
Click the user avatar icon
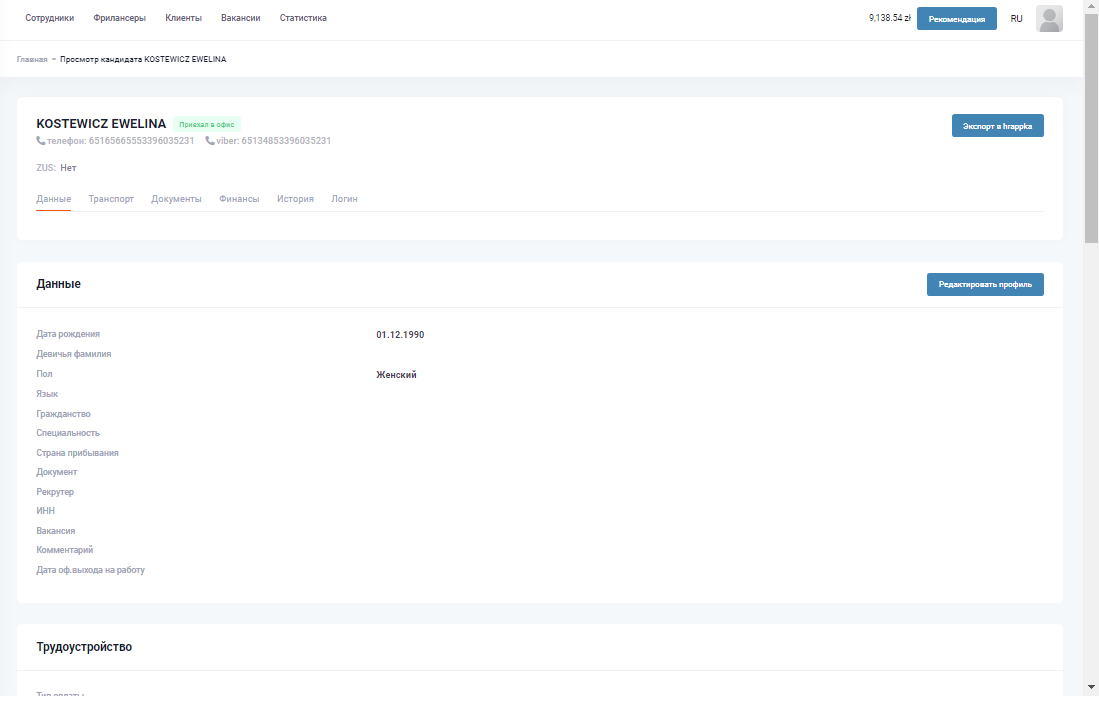coord(1049,19)
